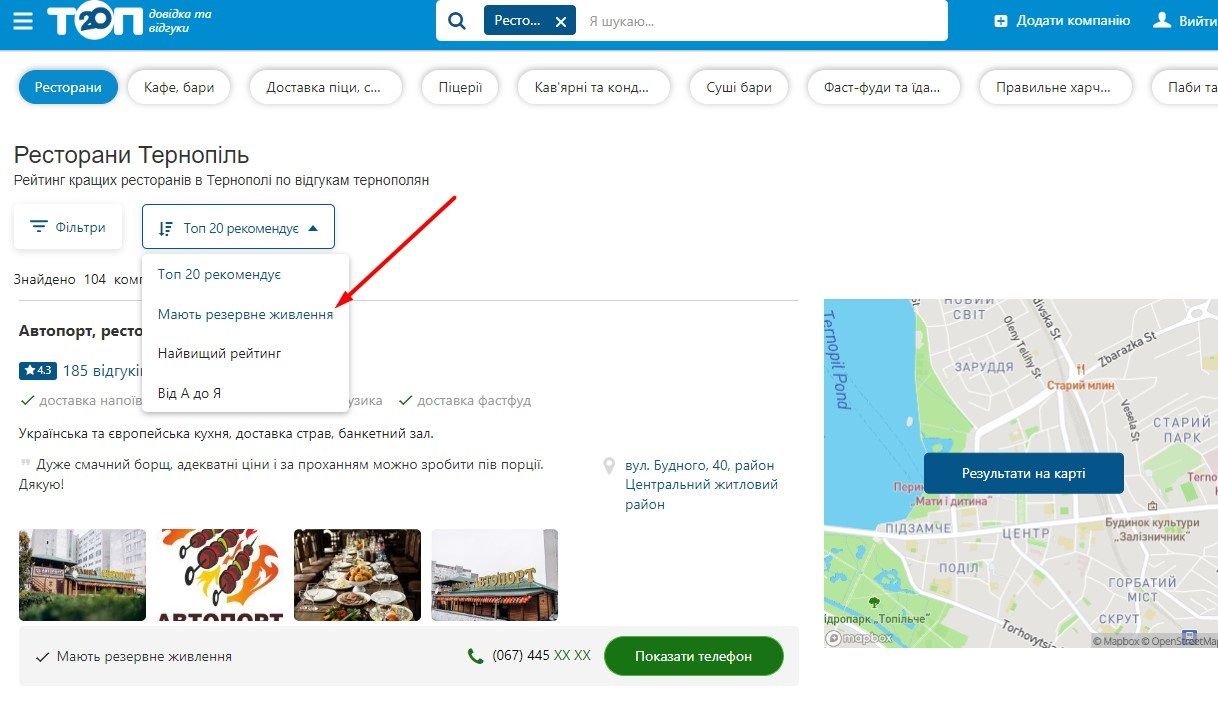Focus the Я шукаю search field
This screenshot has width=1218, height=704.
coord(760,21)
